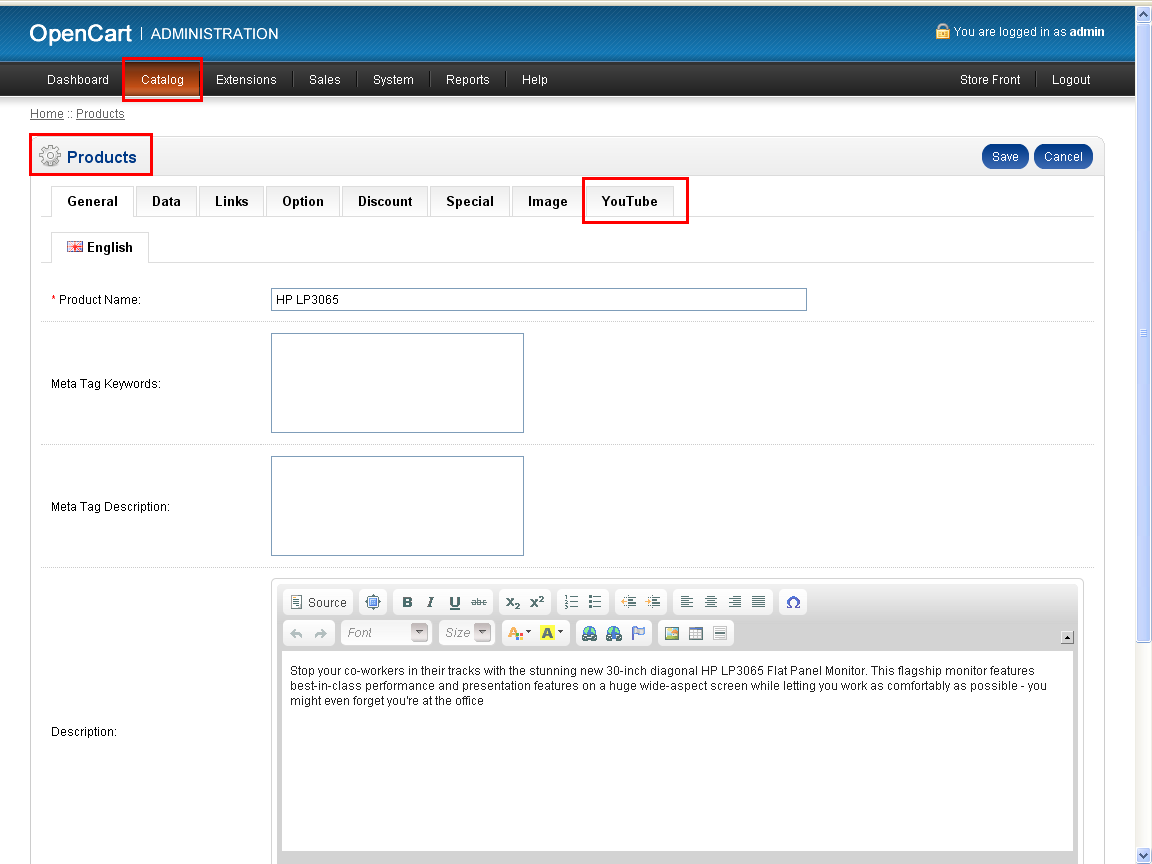Open the Font dropdown
Viewport: 1152px width, 864px height.
point(386,633)
